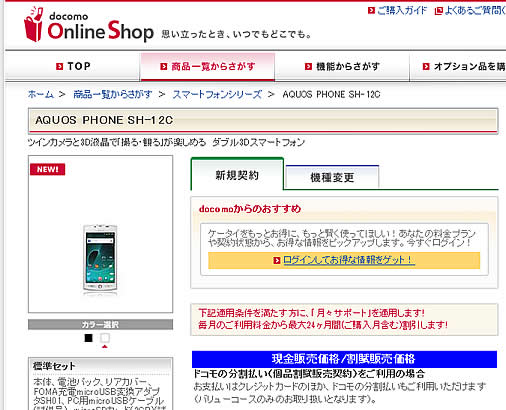506x410 pixels.
Task: Click the 商品一覧からさがす breadcrumb link
Action: pos(113,94)
